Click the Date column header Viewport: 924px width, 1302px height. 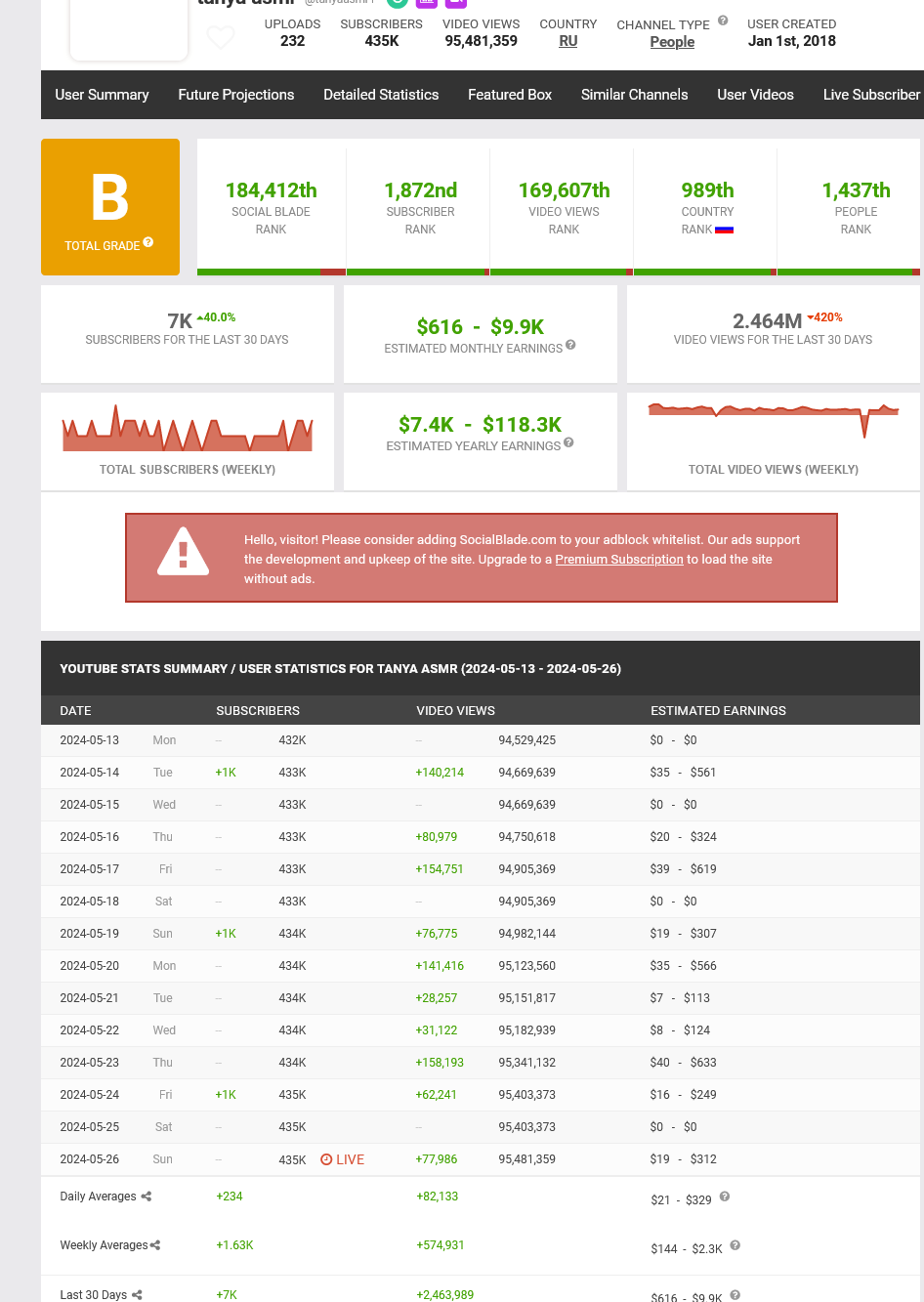click(76, 711)
